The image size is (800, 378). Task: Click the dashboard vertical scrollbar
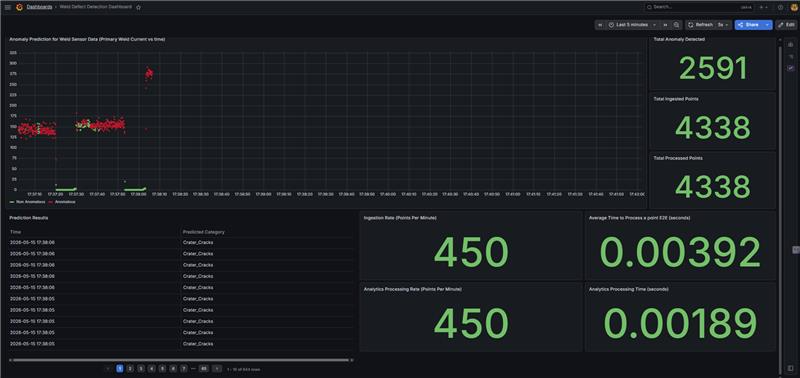779,209
